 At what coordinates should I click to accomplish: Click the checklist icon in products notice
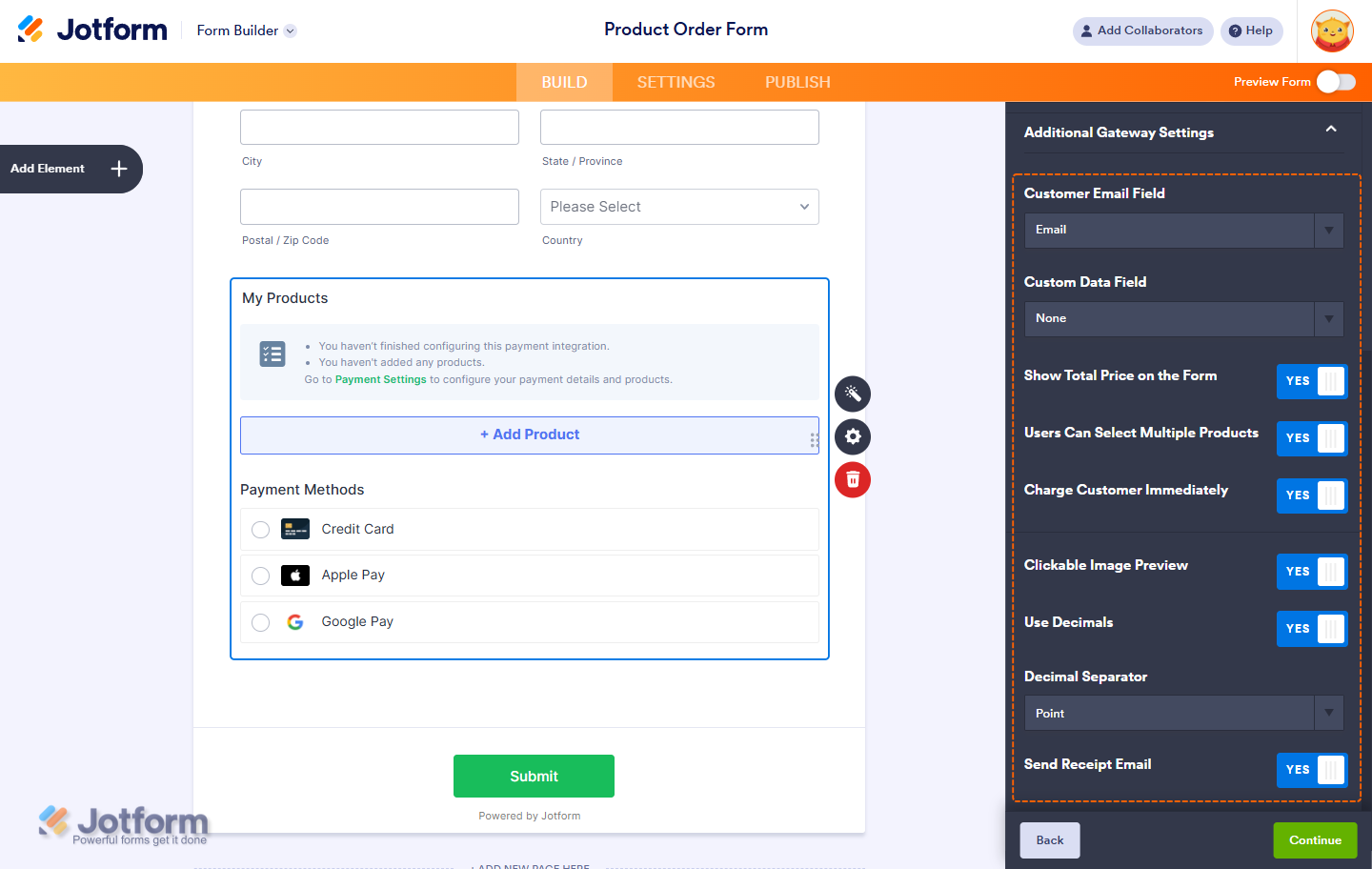tap(272, 354)
